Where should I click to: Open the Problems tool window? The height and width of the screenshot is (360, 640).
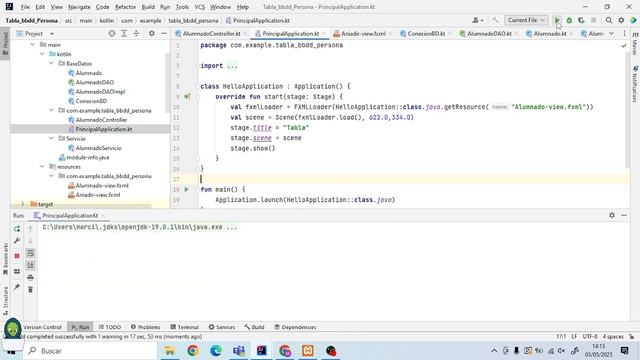click(145, 327)
